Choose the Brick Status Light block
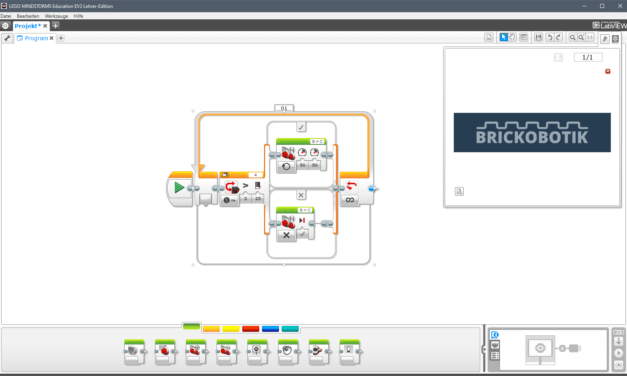627x376 pixels. [349, 352]
